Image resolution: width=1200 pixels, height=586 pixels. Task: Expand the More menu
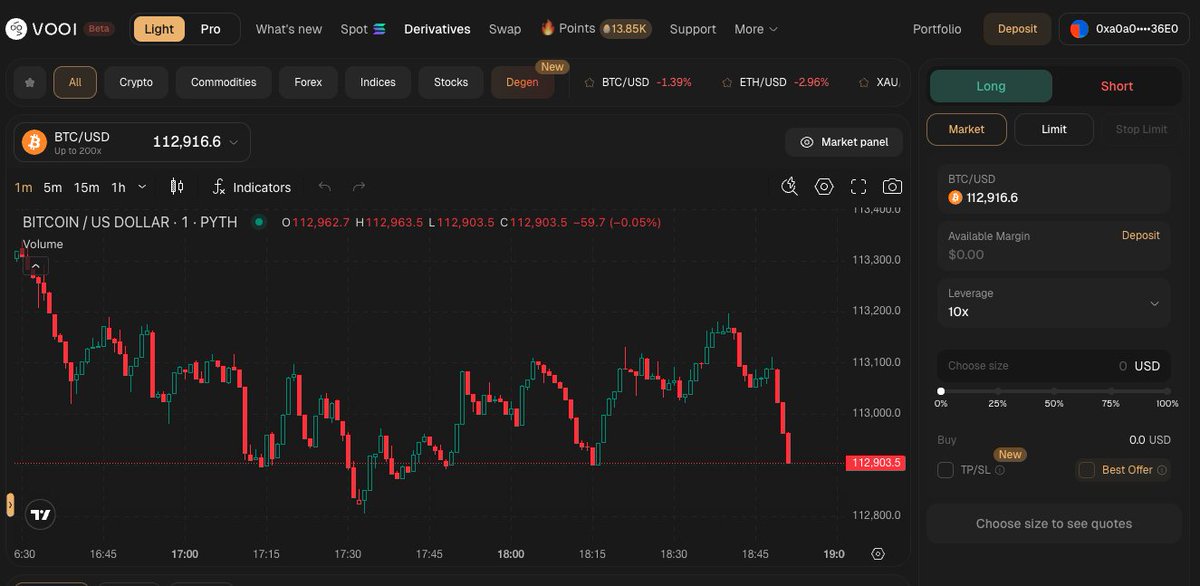tap(756, 29)
